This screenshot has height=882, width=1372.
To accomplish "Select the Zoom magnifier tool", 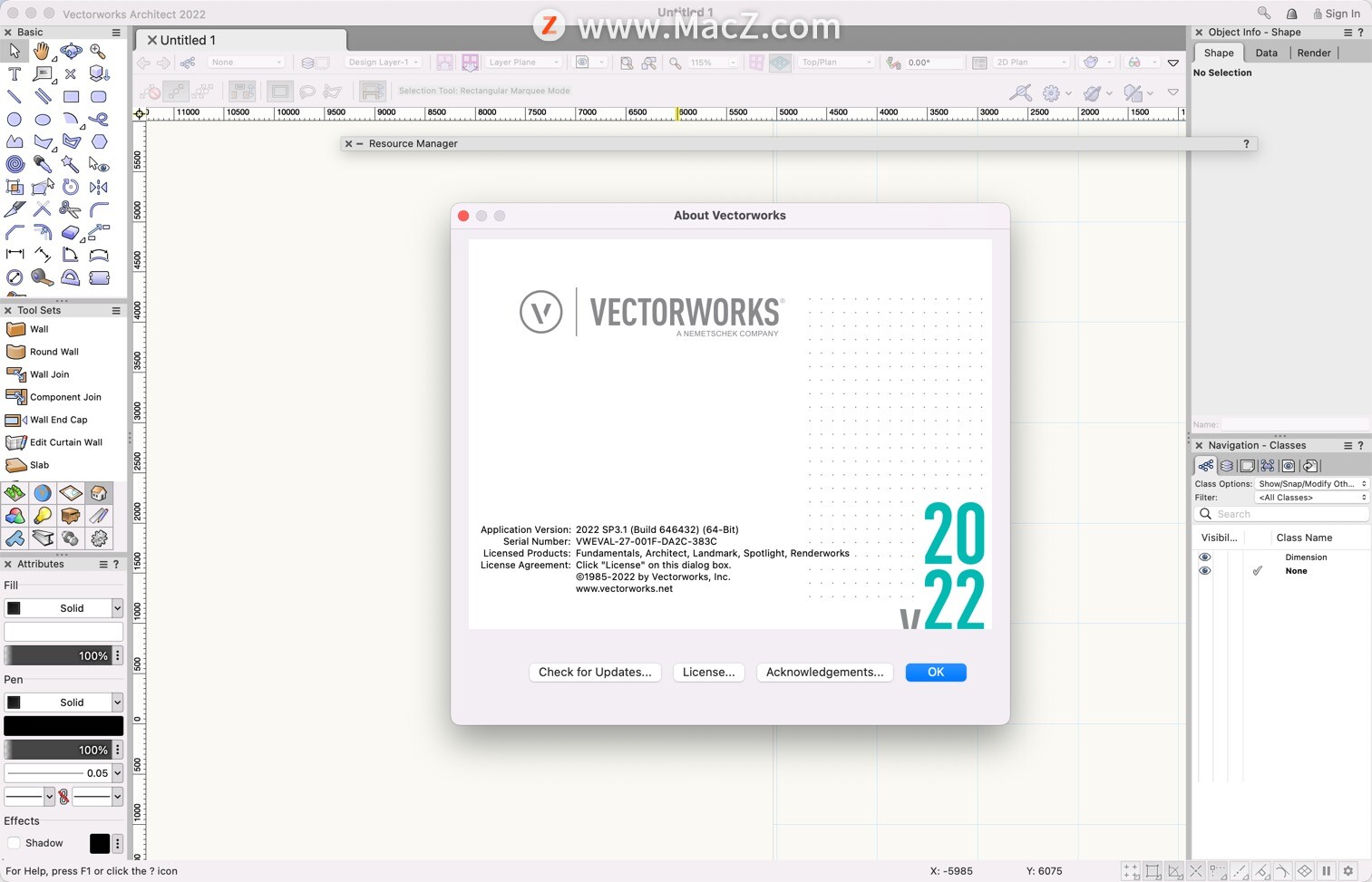I will point(98,52).
